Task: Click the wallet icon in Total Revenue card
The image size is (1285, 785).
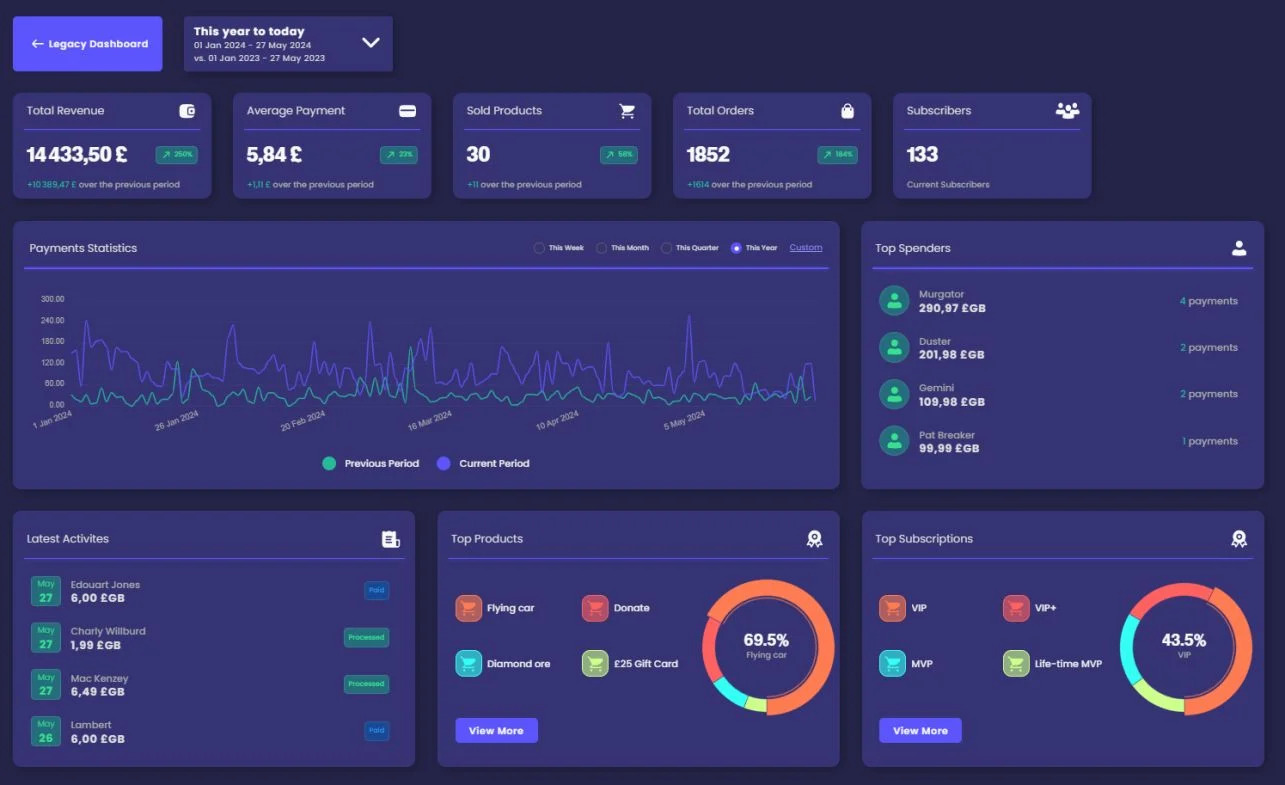Action: point(187,111)
